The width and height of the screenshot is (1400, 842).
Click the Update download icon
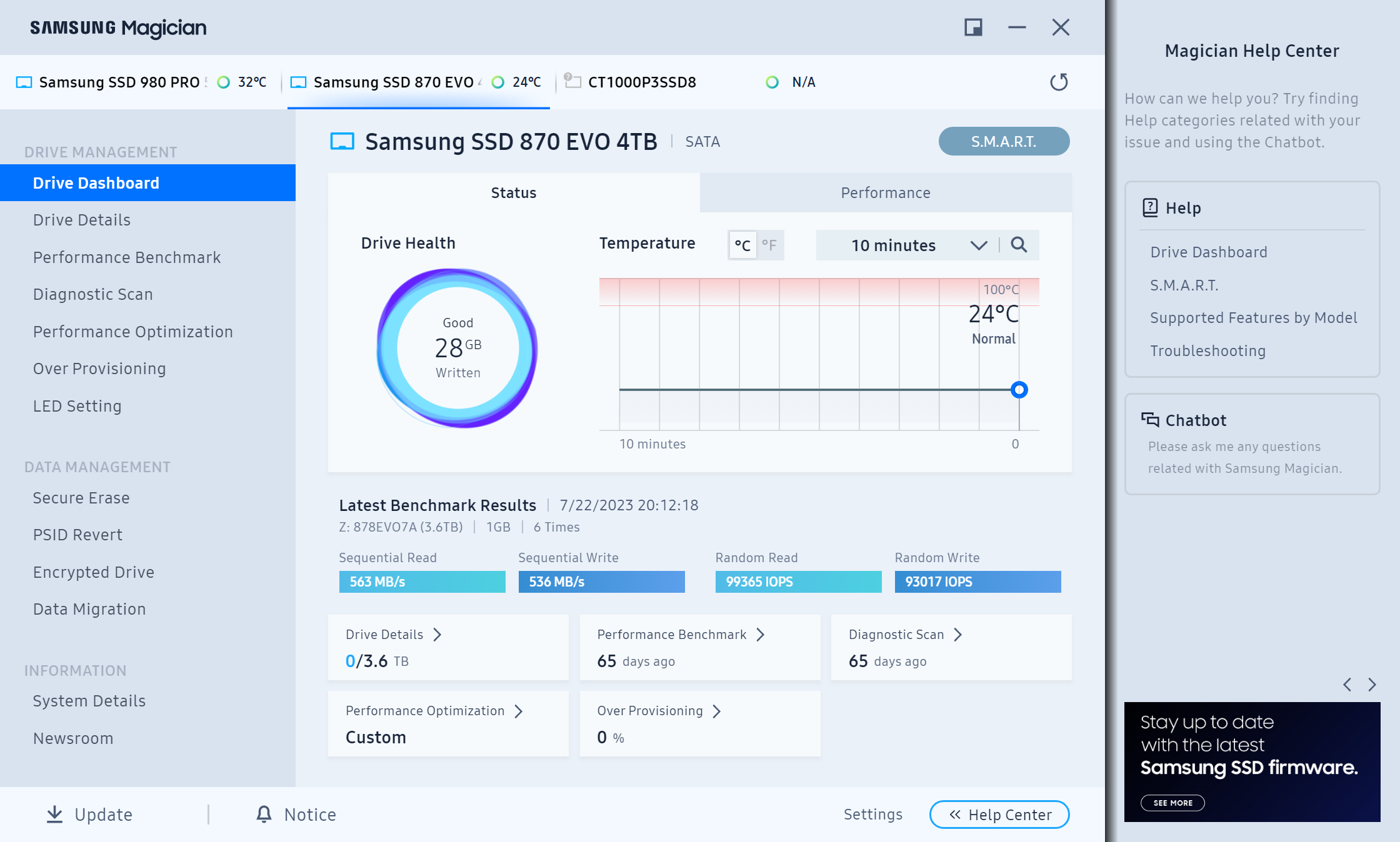[55, 814]
